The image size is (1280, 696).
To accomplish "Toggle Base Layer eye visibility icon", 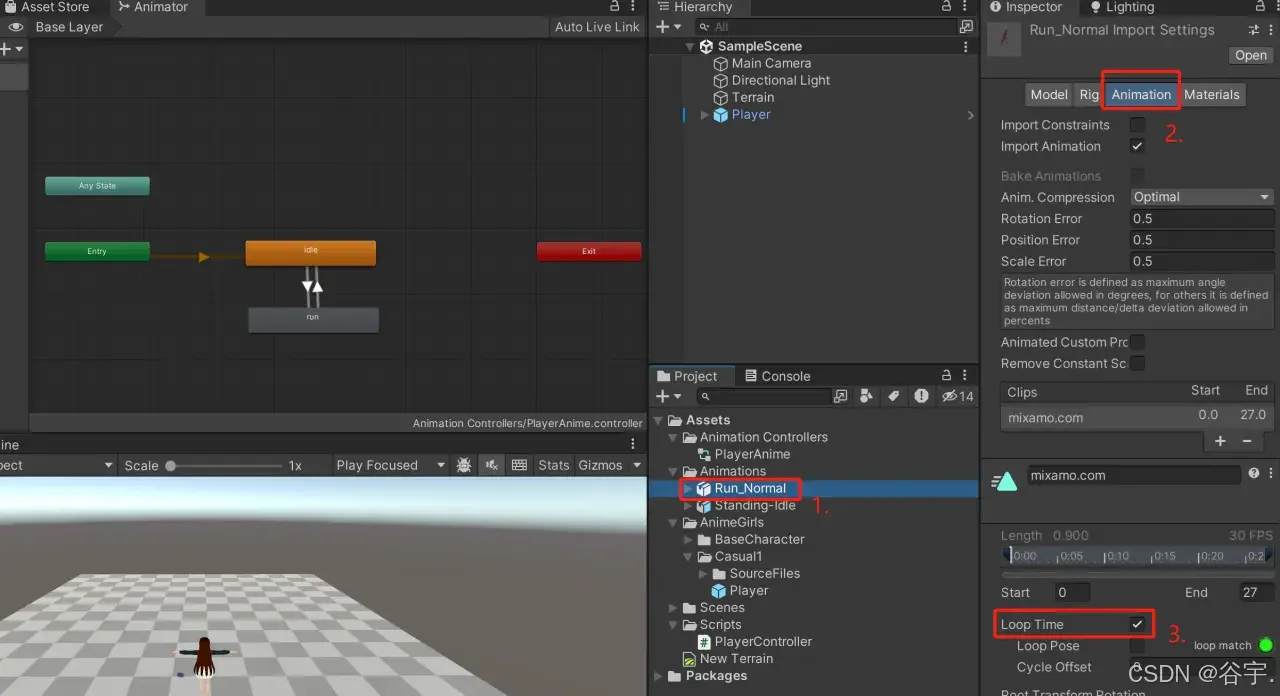I will tap(15, 27).
